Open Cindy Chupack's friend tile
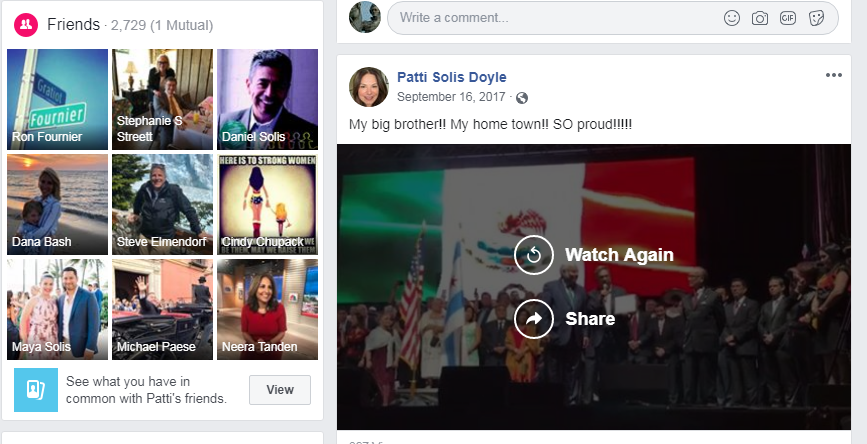 [x=268, y=205]
